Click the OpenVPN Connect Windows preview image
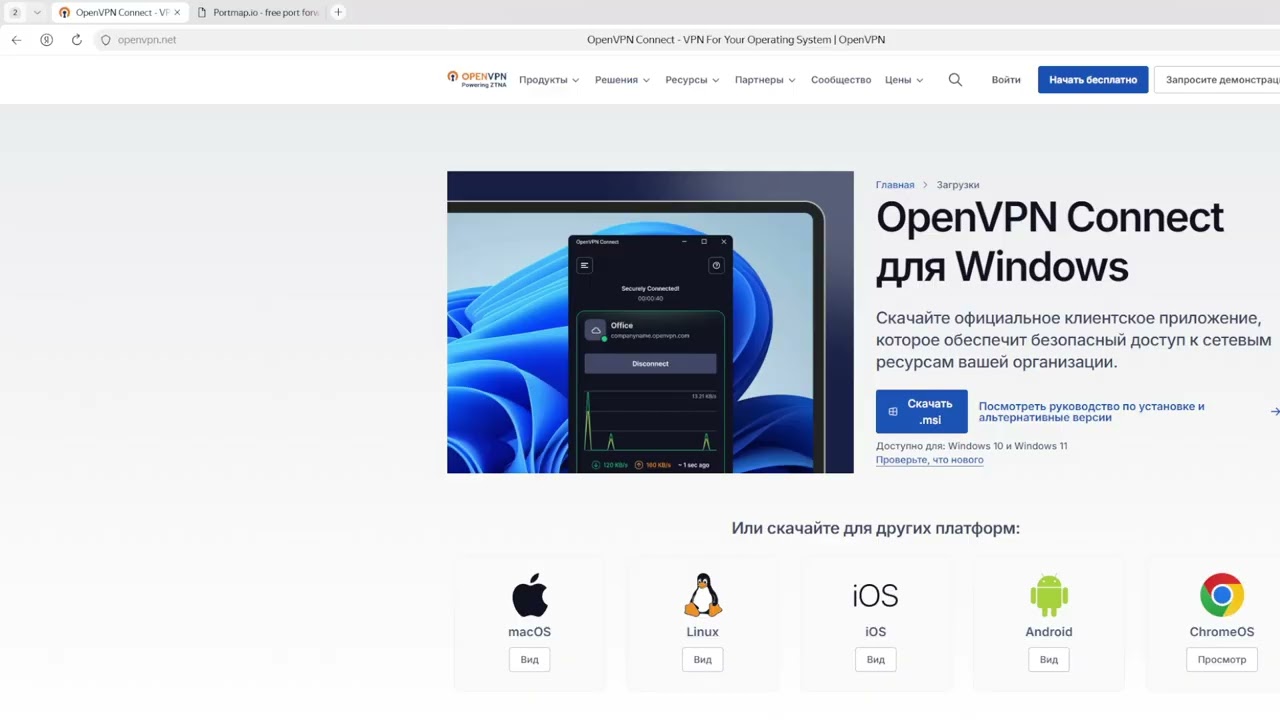1280x720 pixels. click(650, 322)
